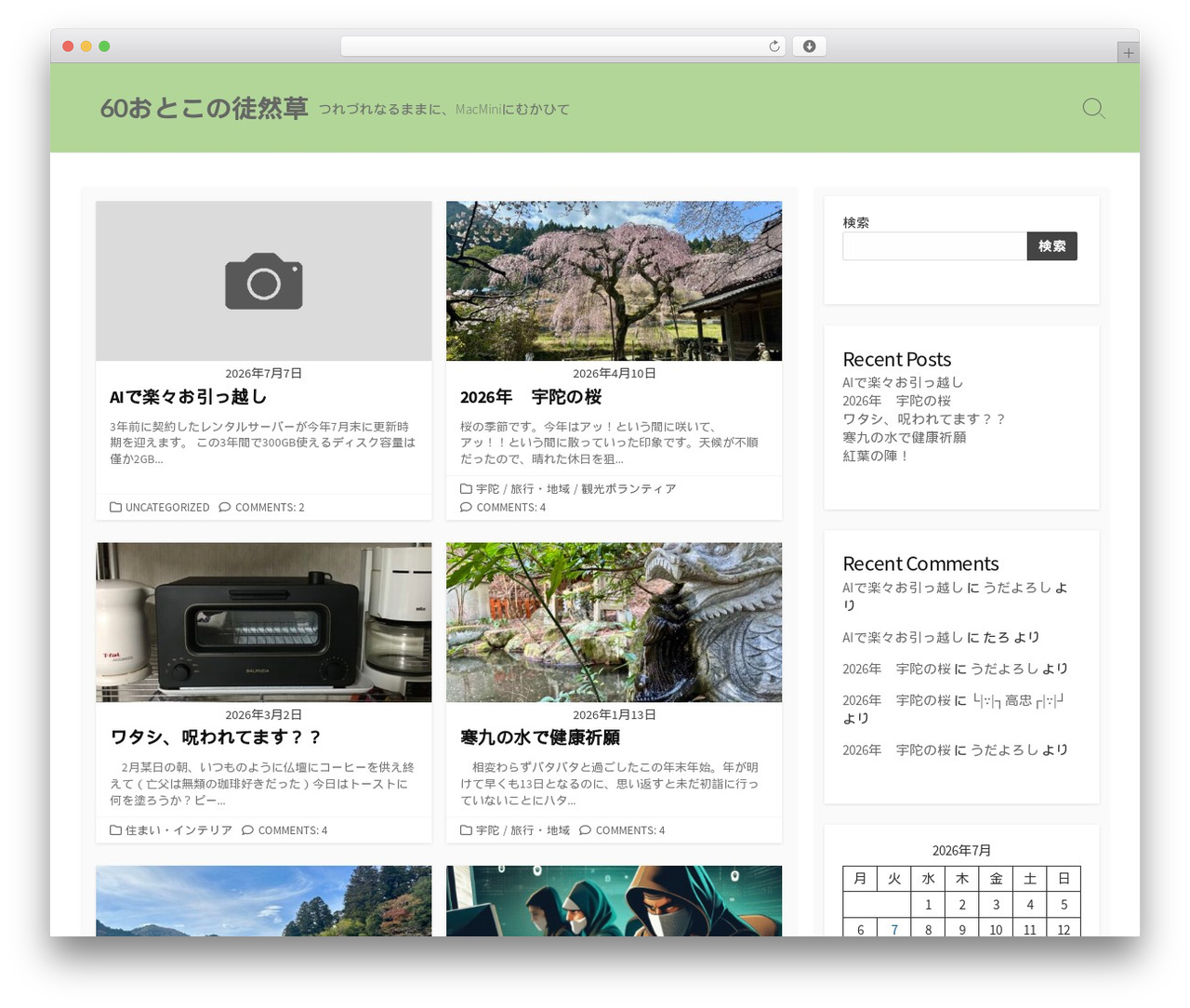
Task: Open the toaster oven post photo
Action: tap(264, 622)
